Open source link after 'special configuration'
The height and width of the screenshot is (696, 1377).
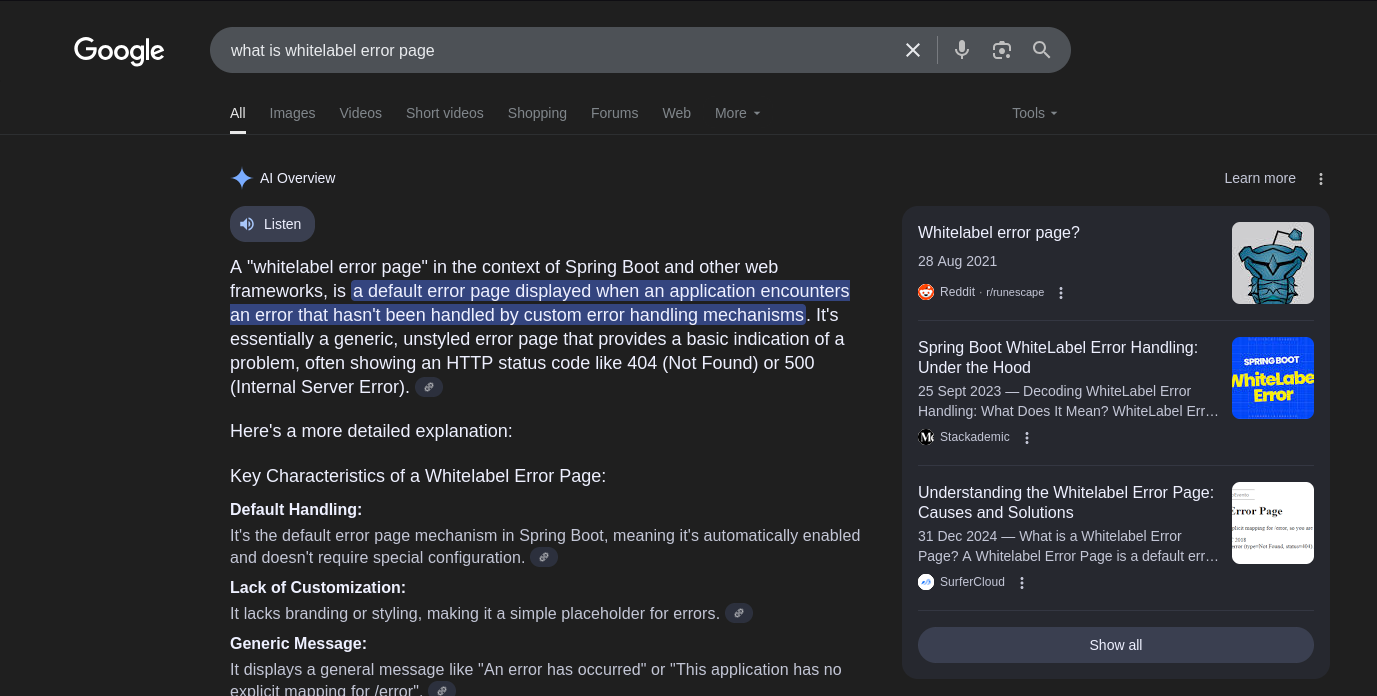544,557
